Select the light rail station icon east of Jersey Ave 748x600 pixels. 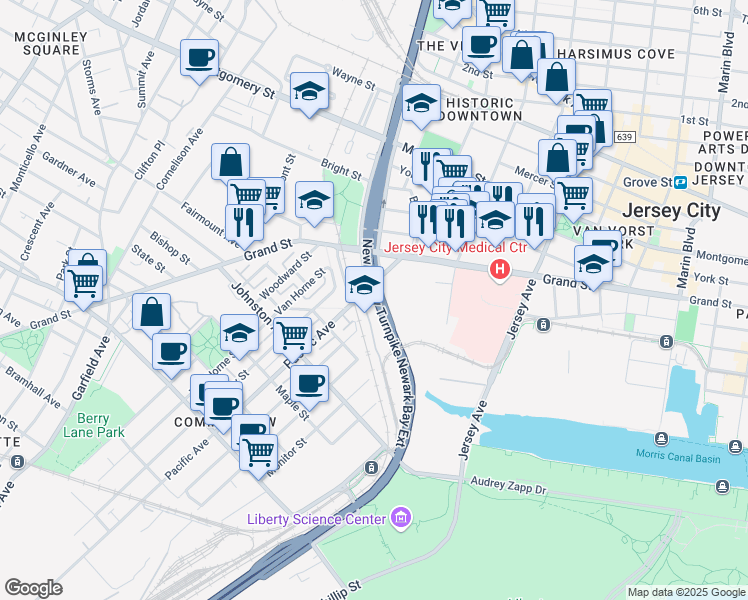point(666,341)
